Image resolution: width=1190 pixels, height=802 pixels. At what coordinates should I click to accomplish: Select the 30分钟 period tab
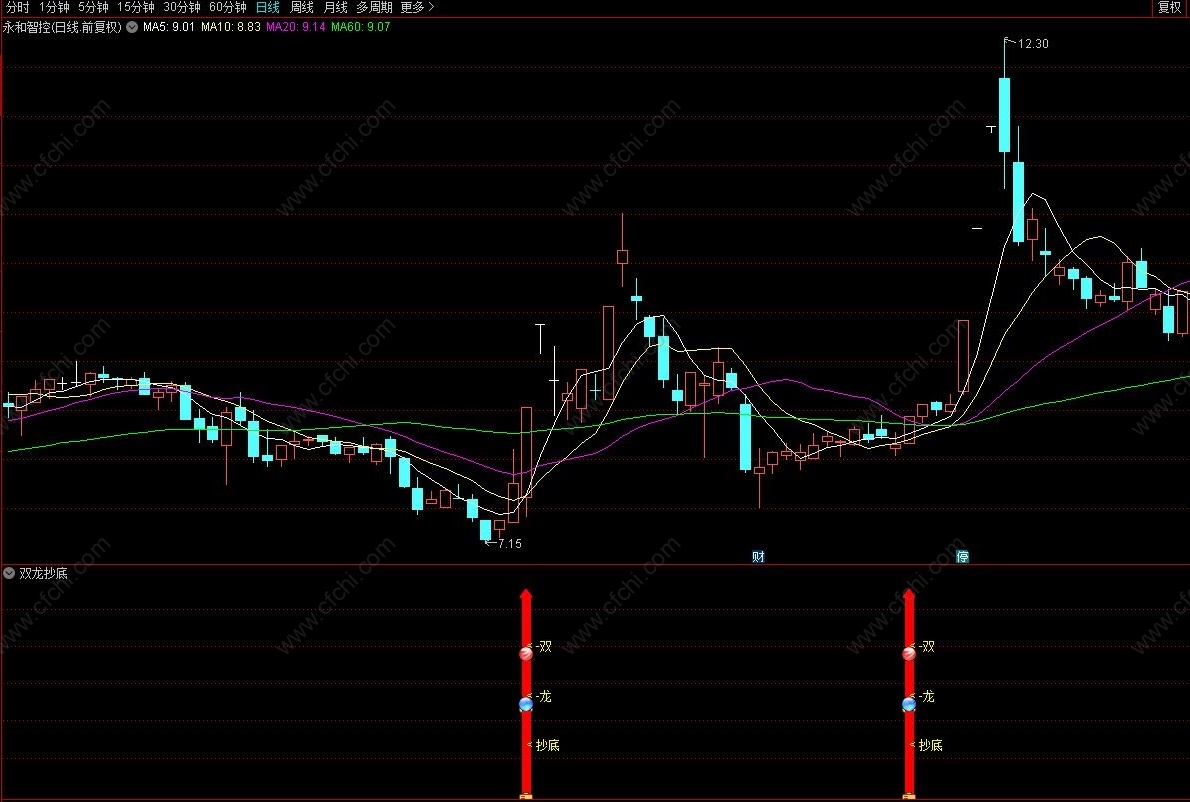click(x=181, y=8)
